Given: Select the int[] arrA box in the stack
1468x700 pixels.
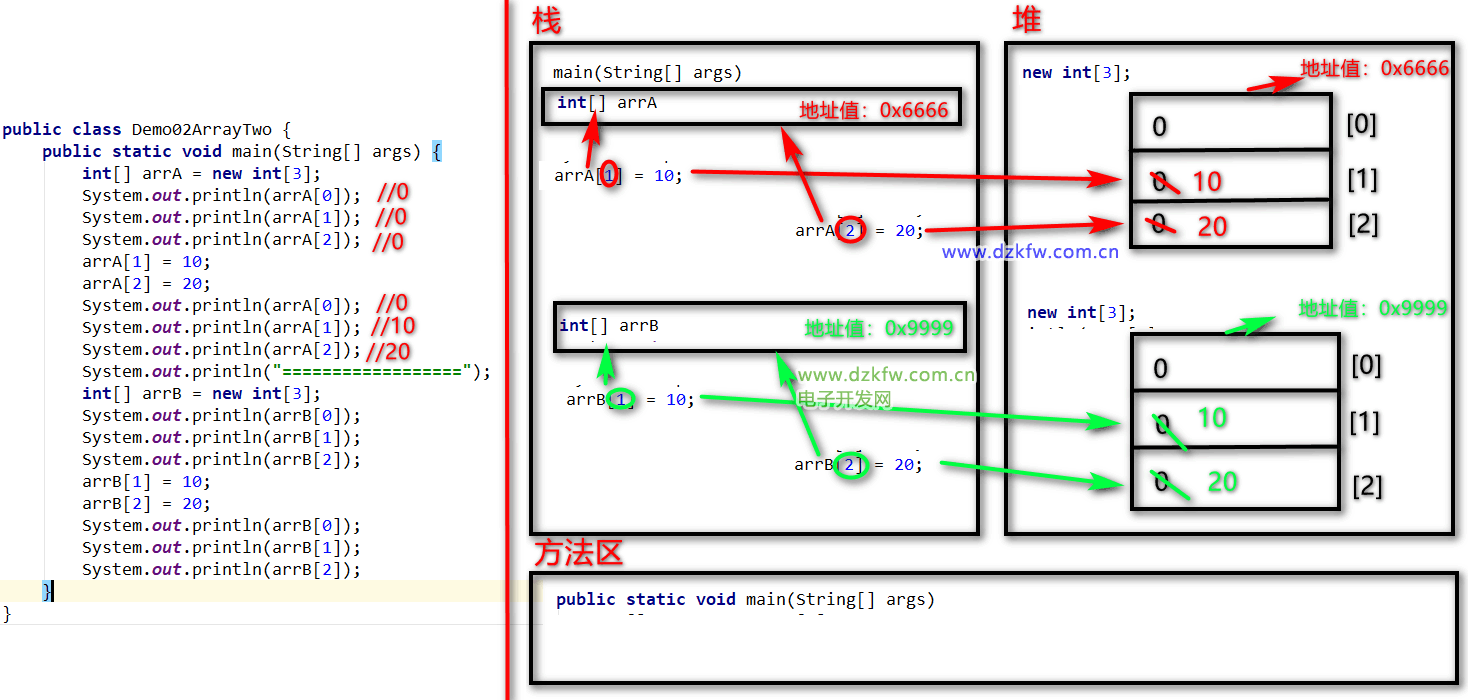Looking at the screenshot, I should [750, 106].
